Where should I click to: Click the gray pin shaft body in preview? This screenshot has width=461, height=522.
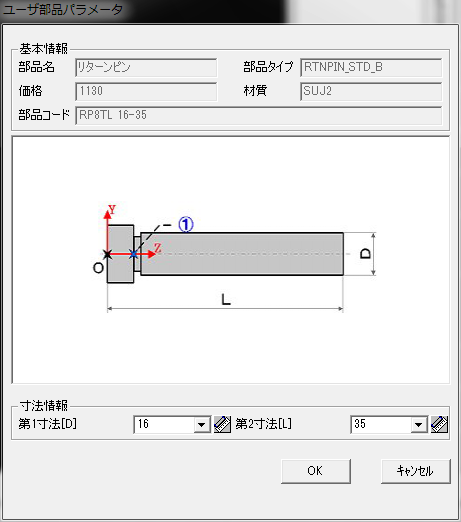pyautogui.click(x=242, y=254)
